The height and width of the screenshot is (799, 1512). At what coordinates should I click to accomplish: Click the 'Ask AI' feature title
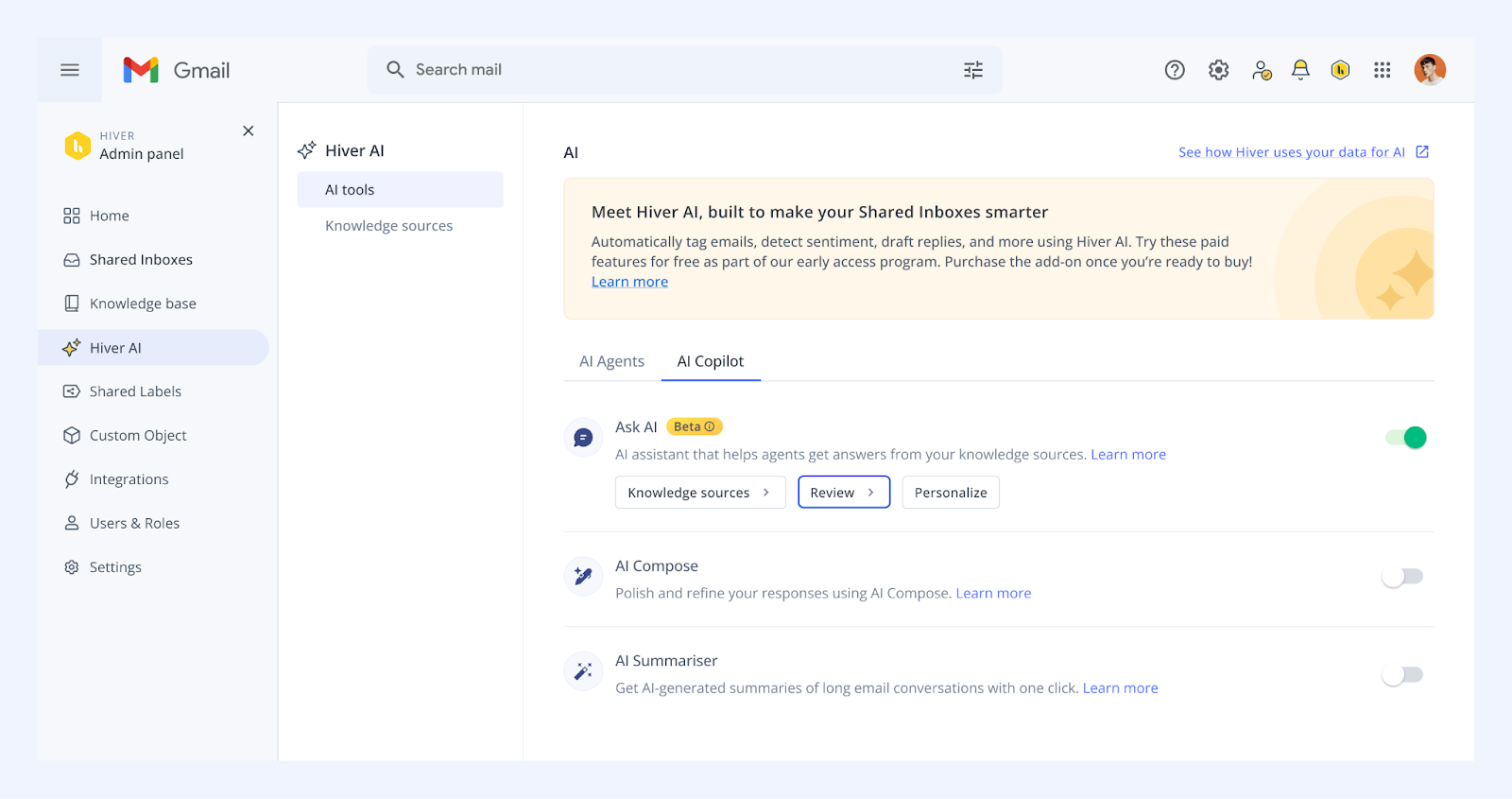(x=636, y=427)
